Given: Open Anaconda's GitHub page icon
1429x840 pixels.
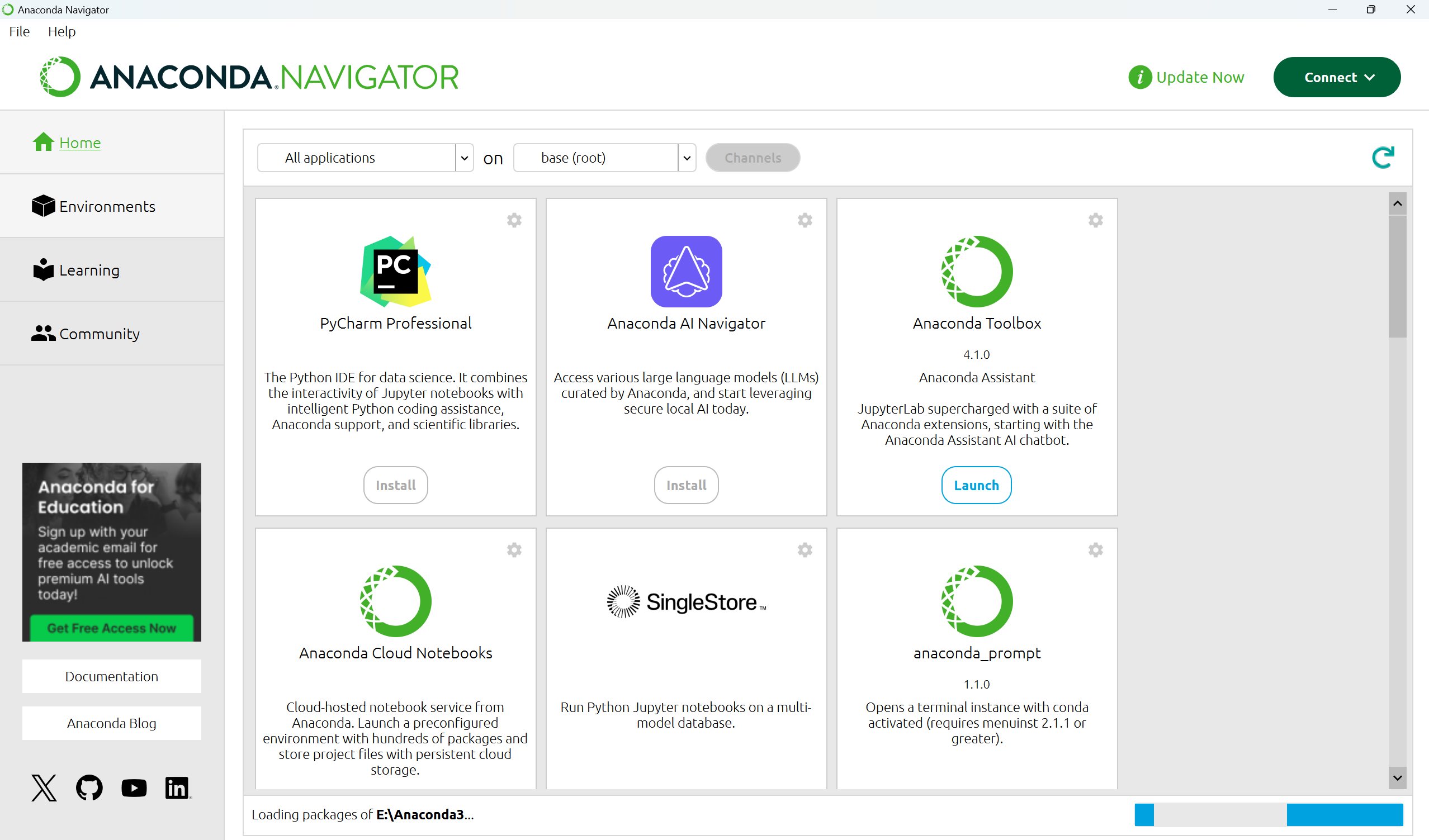Looking at the screenshot, I should click(89, 787).
